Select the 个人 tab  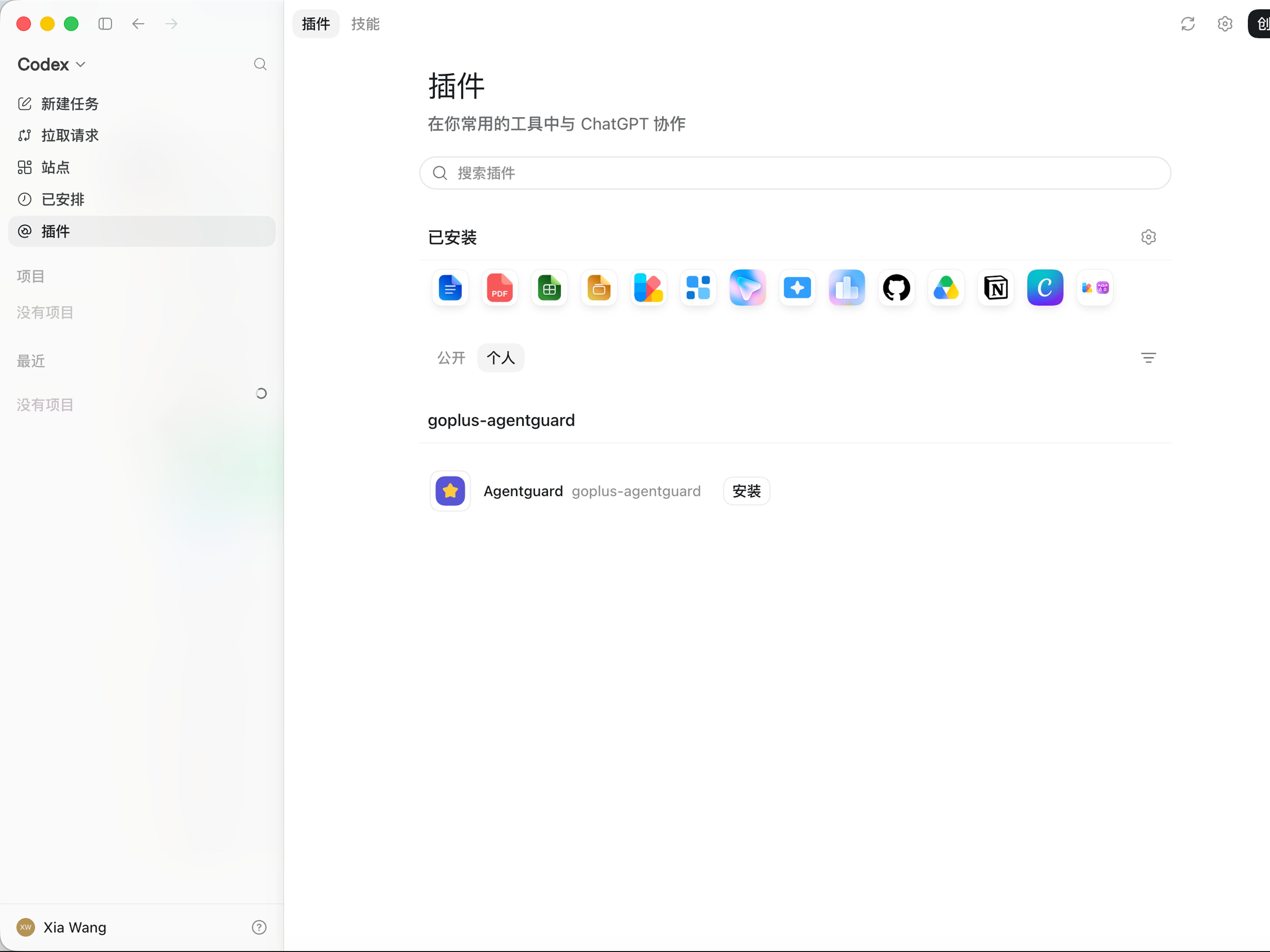click(x=501, y=358)
